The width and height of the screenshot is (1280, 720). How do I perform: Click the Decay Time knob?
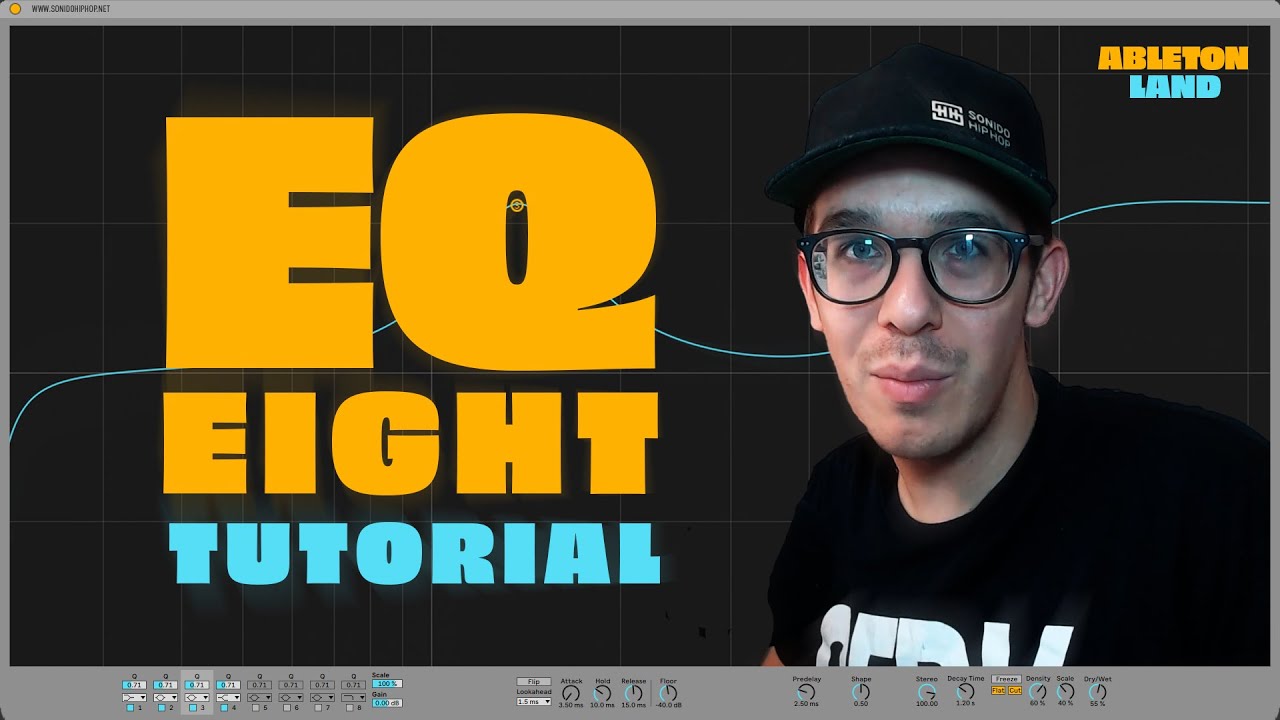(x=965, y=691)
